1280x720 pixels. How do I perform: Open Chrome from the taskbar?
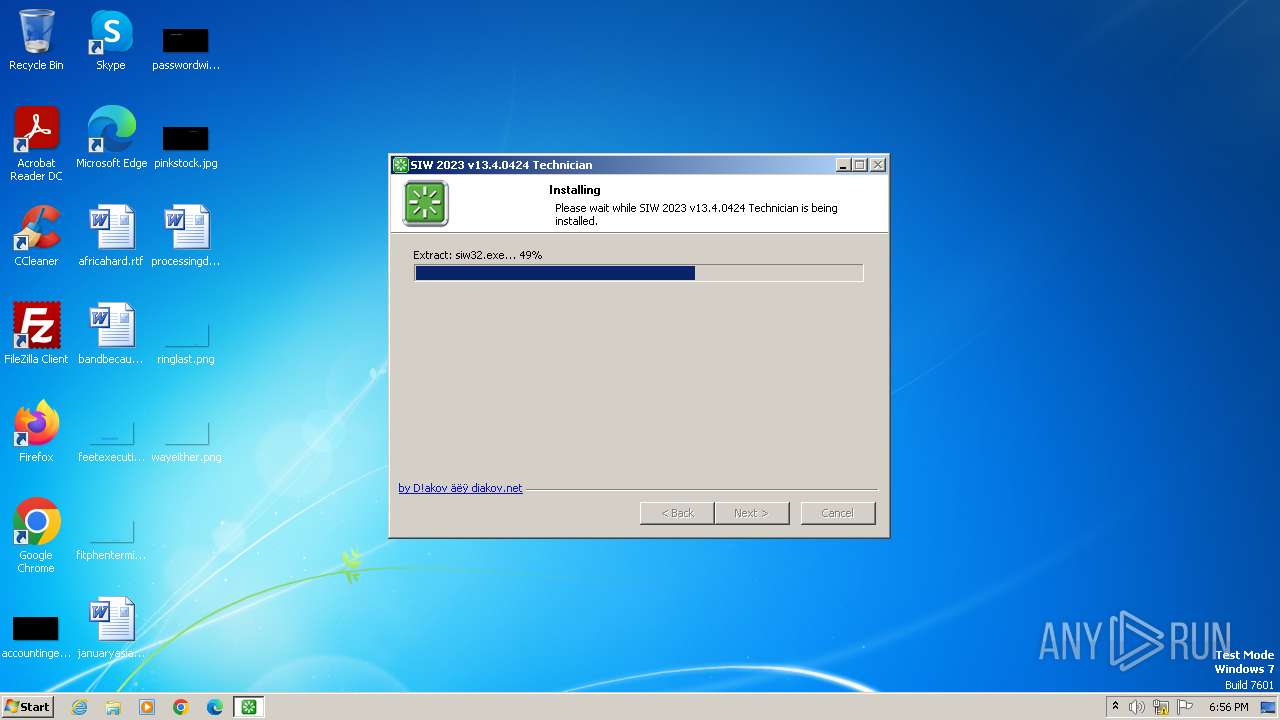point(181,707)
